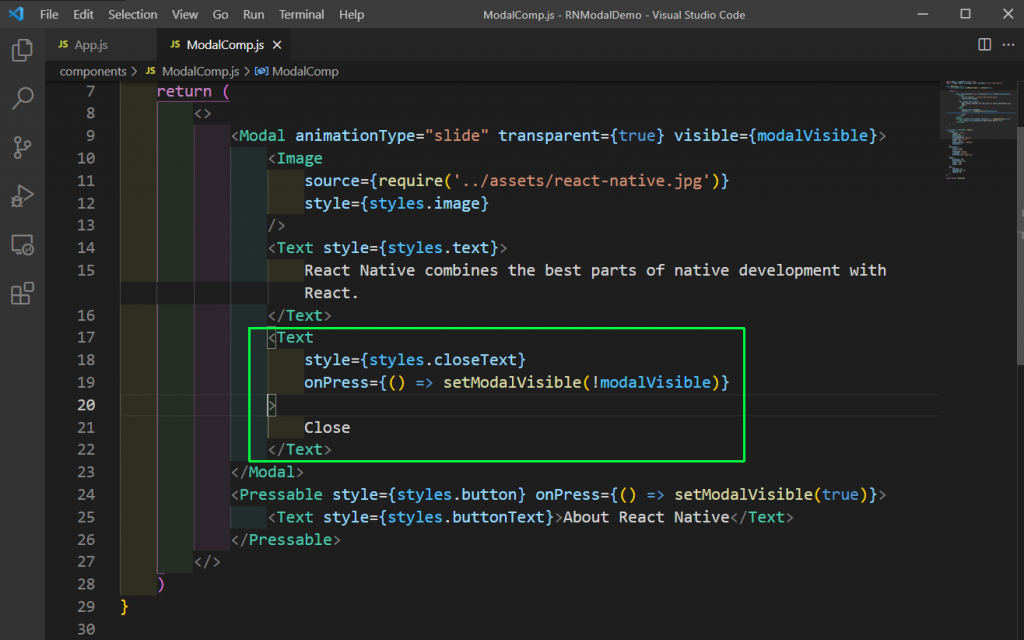The image size is (1024, 640).
Task: Click 'React Native combines' text on line 15
Action: pos(401,270)
